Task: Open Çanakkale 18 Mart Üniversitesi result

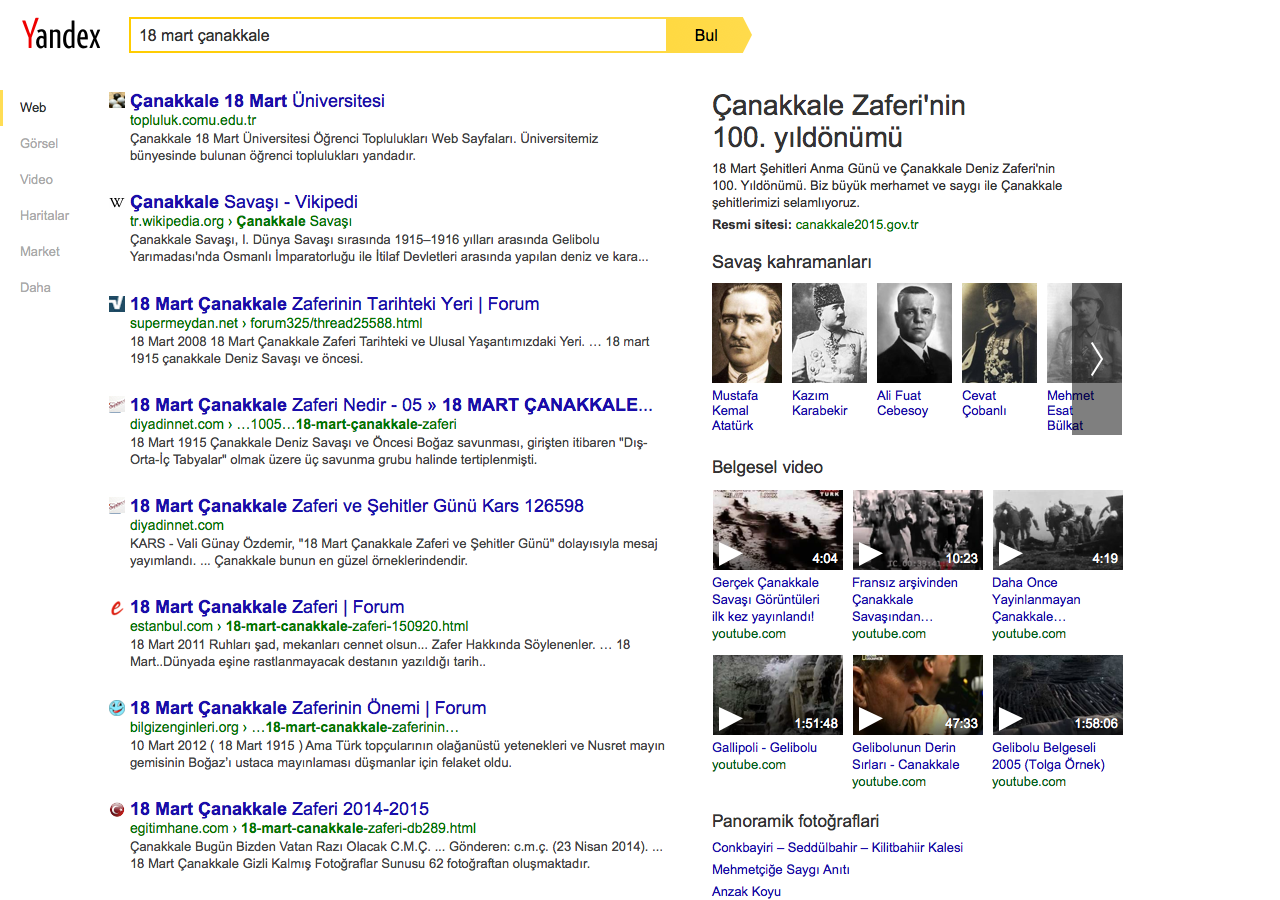Action: tap(257, 100)
